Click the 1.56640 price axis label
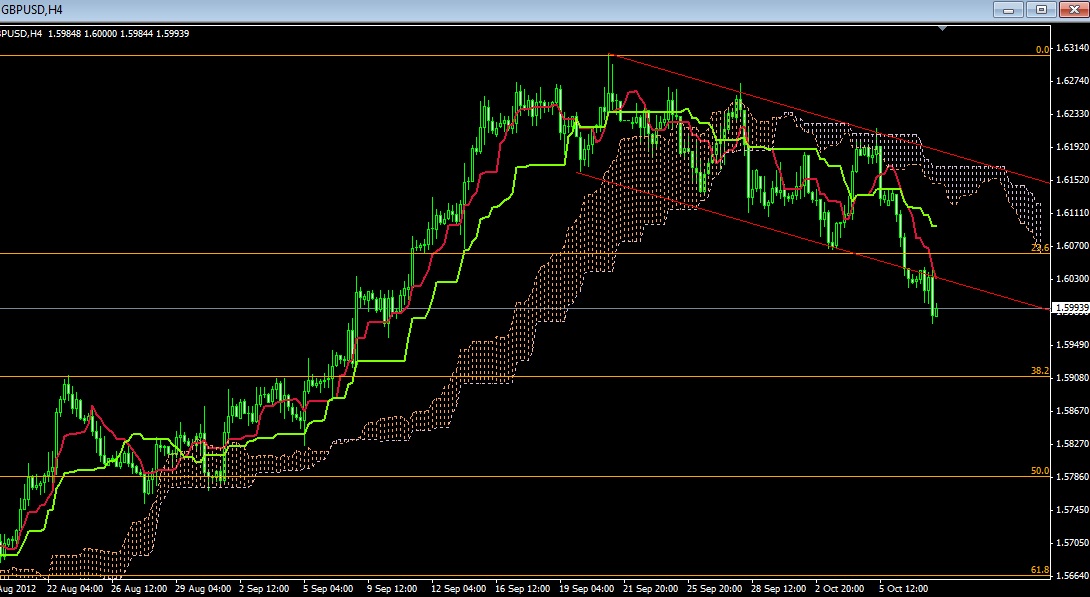This screenshot has width=1090, height=597. [x=1071, y=575]
